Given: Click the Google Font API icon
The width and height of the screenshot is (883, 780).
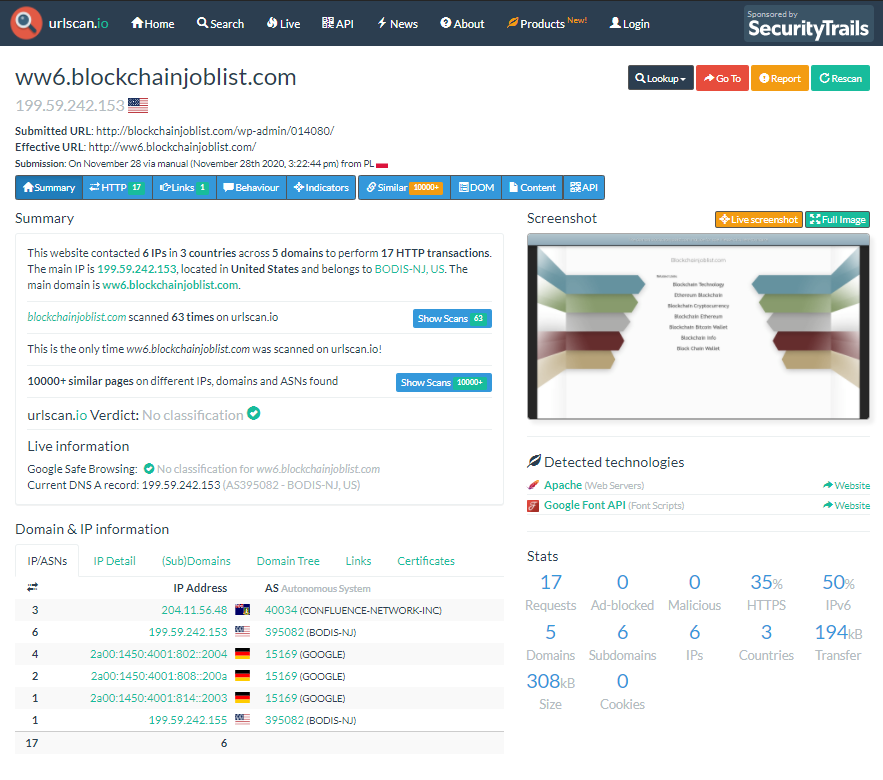Looking at the screenshot, I should [x=533, y=505].
